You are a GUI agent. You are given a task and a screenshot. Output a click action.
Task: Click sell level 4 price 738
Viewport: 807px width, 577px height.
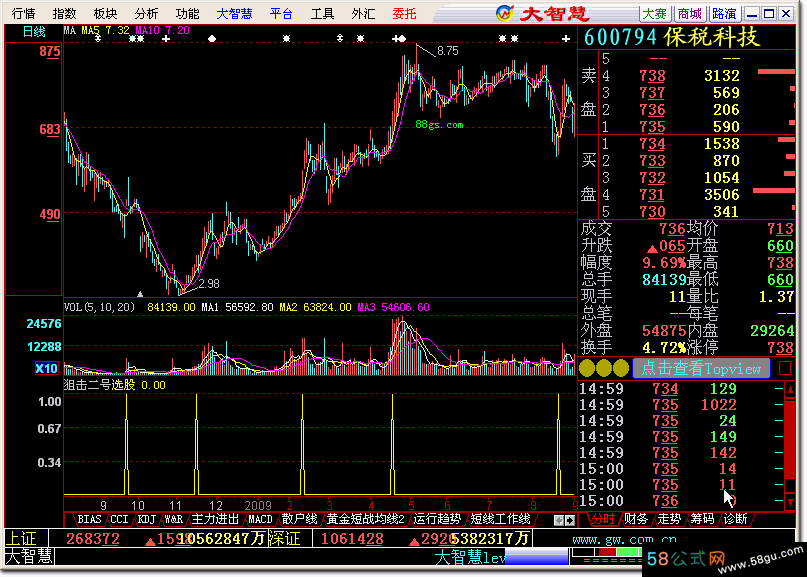652,76
